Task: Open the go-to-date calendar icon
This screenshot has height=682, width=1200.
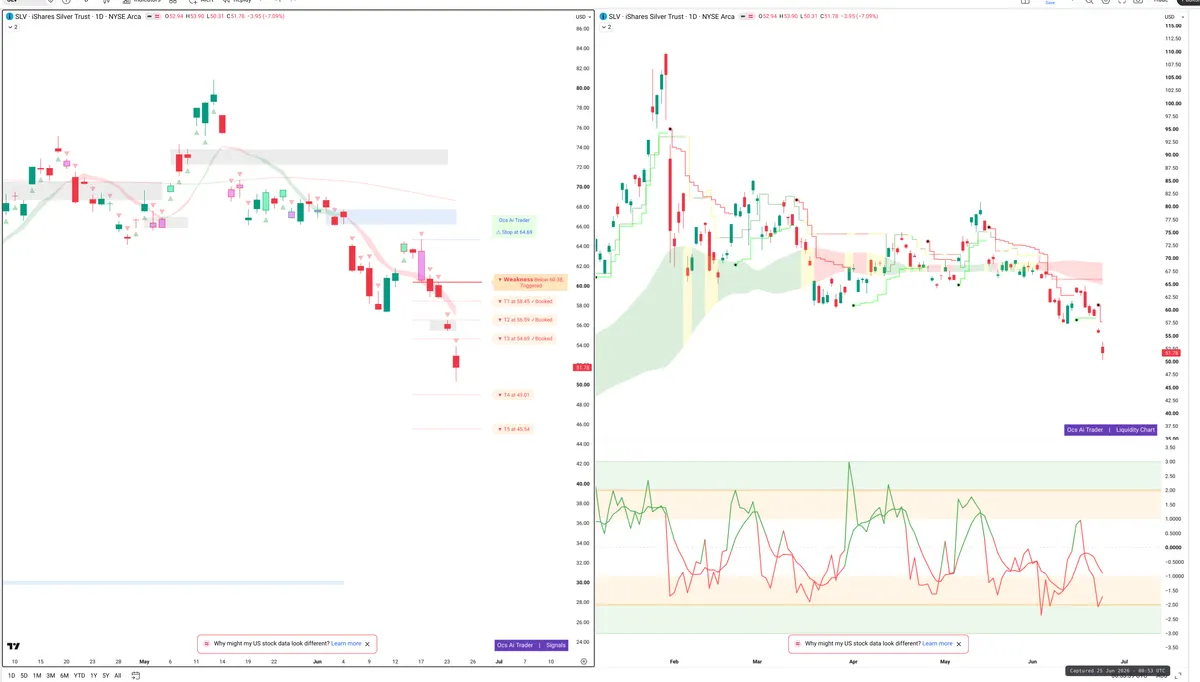Action: [134, 676]
